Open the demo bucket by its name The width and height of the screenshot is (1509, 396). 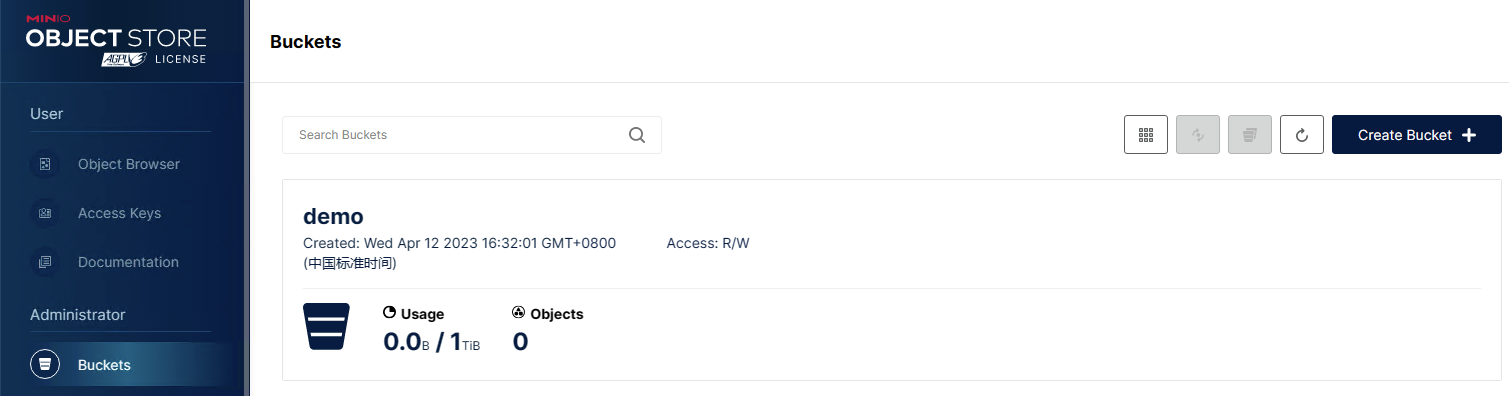[x=333, y=216]
